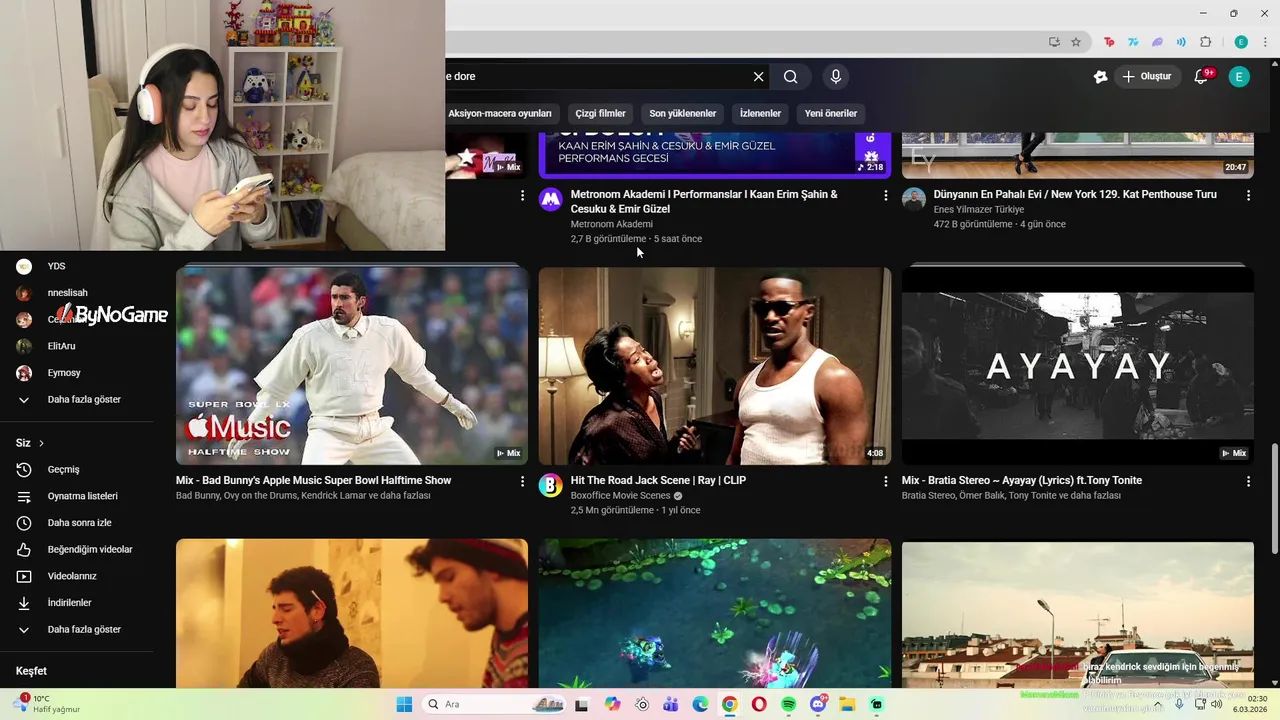
Task: Open Microsoft Edge from the taskbar
Action: coord(701,704)
